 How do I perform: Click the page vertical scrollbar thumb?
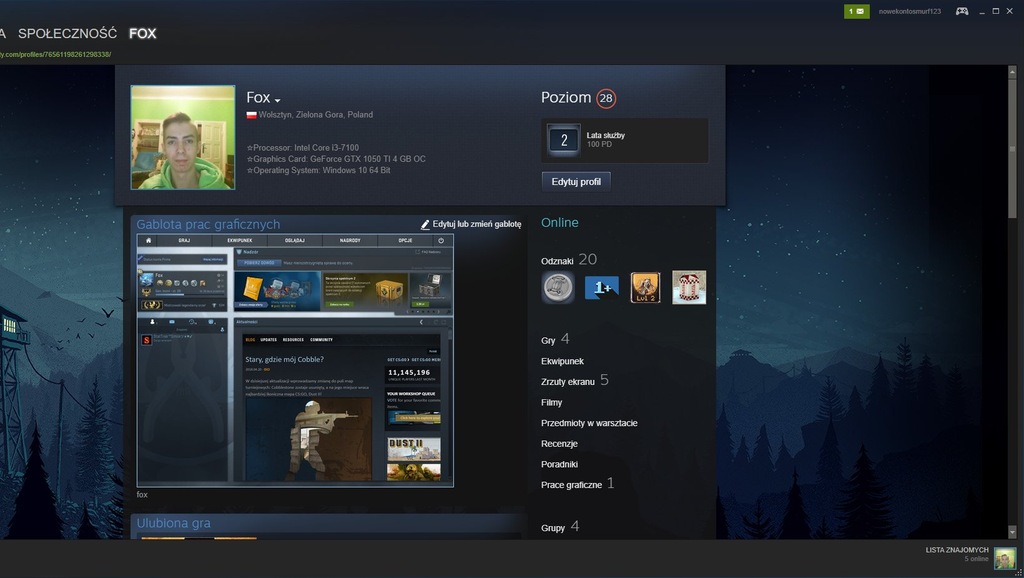tap(1012, 148)
